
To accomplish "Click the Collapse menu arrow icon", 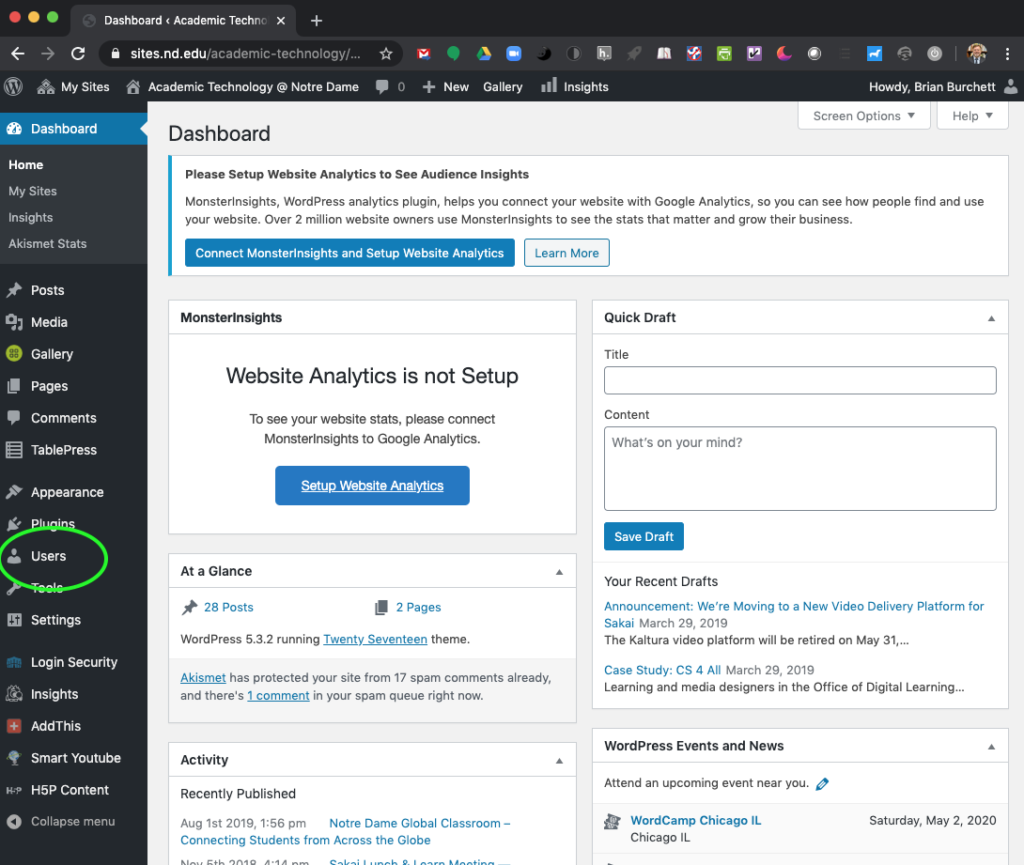I will (14, 822).
